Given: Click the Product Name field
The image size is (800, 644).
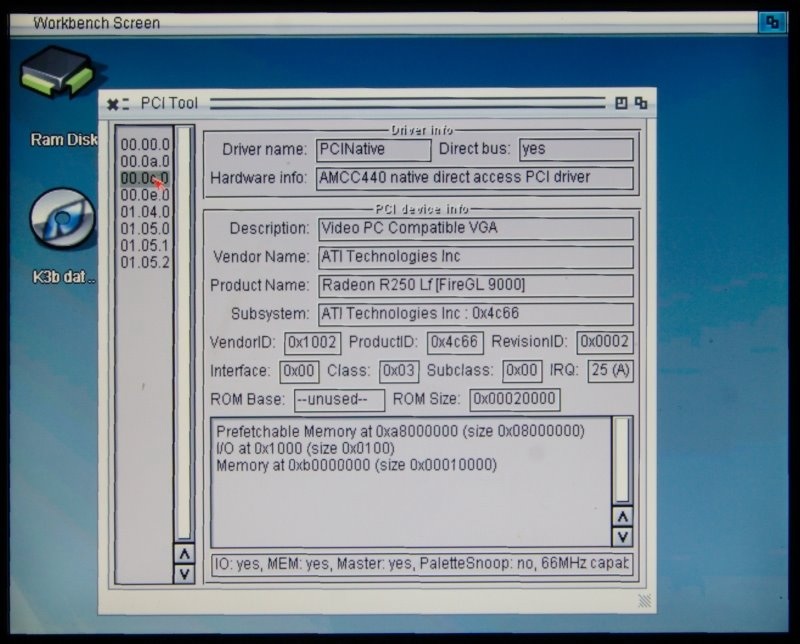Looking at the screenshot, I should [x=476, y=286].
